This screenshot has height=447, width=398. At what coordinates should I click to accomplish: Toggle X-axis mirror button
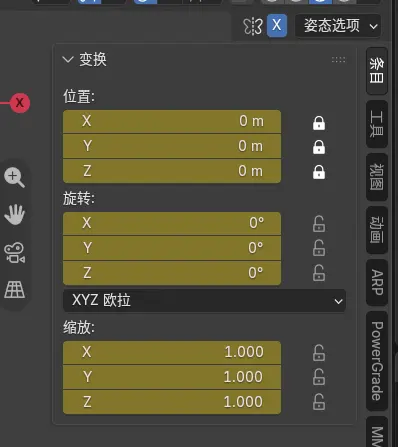point(277,25)
